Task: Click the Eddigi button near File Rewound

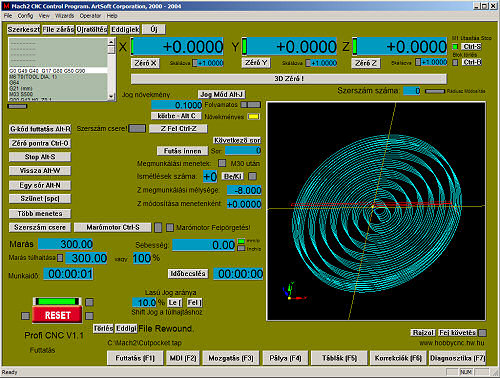Action: (x=126, y=328)
